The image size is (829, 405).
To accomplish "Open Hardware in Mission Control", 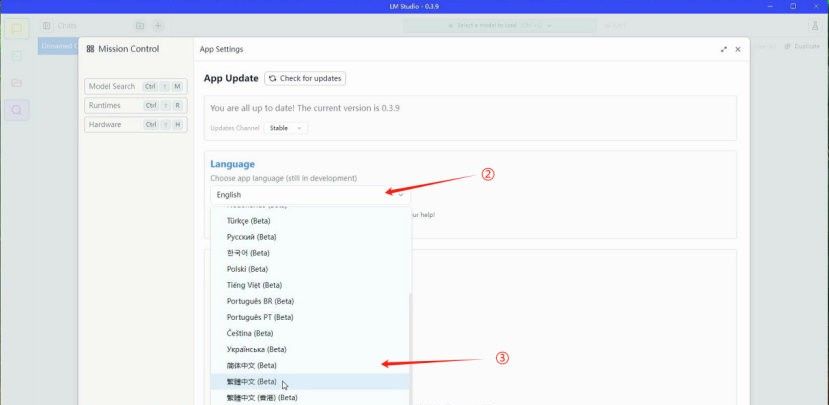I will tap(136, 124).
